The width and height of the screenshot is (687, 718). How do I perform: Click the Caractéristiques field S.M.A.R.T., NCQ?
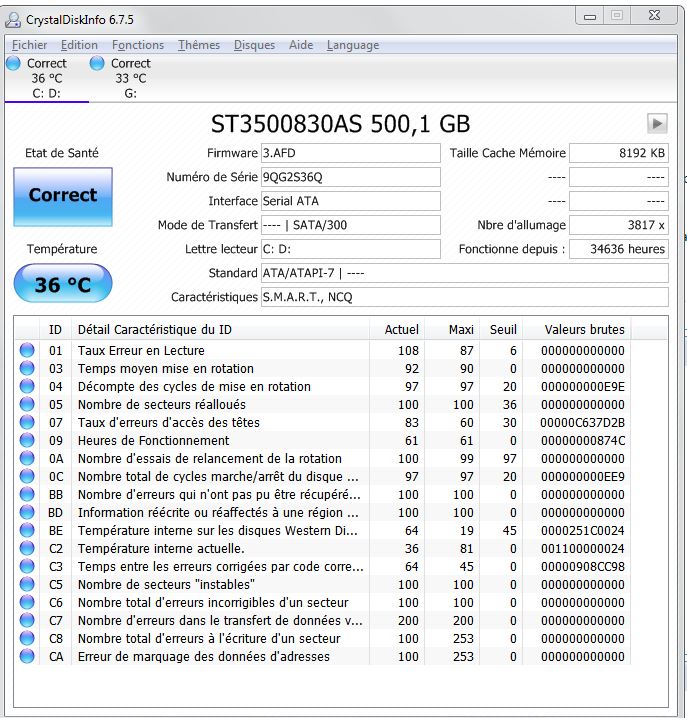(464, 297)
